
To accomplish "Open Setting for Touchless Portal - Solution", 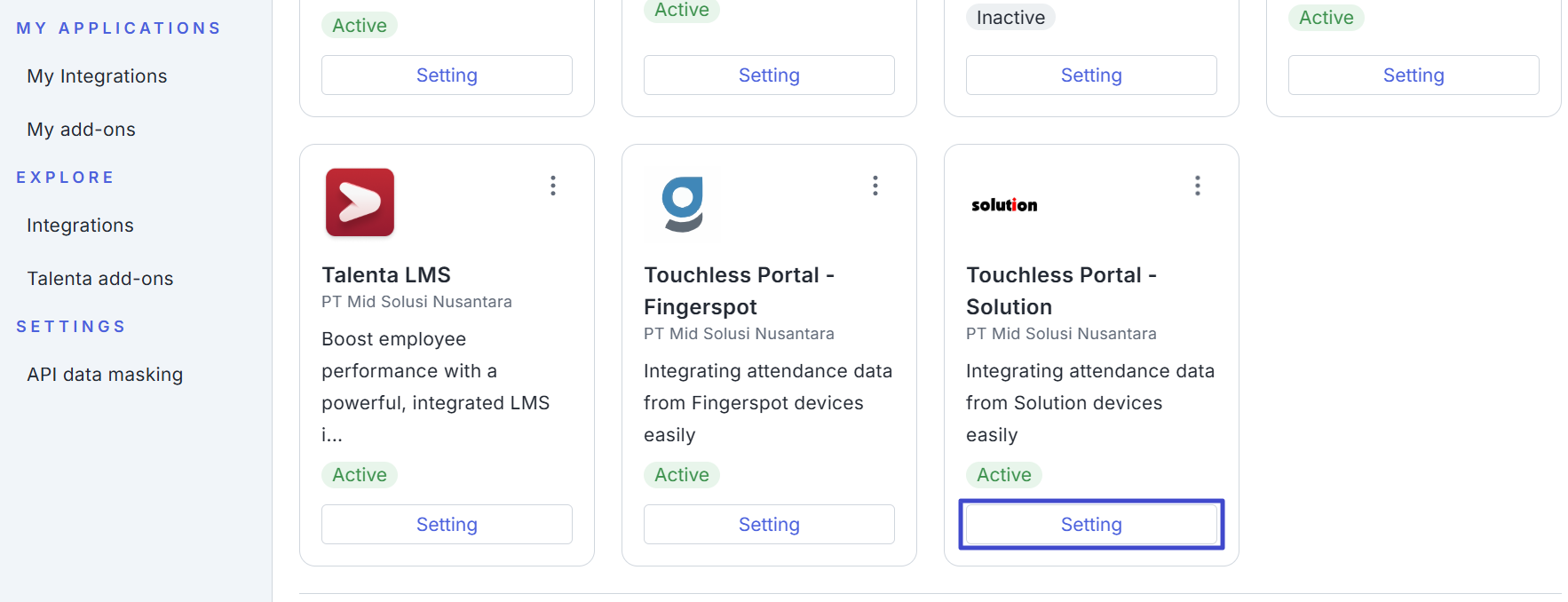I will (x=1091, y=525).
